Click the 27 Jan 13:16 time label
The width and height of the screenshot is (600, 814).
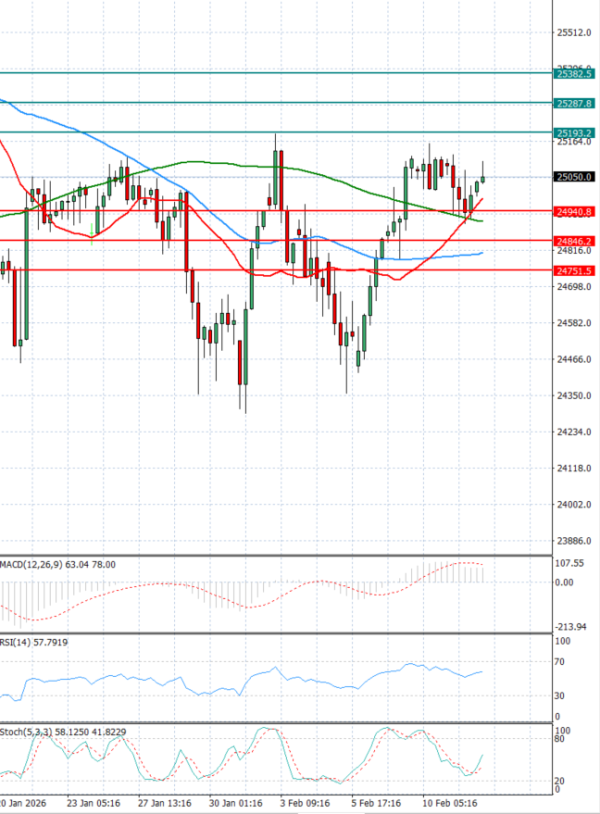pyautogui.click(x=164, y=803)
